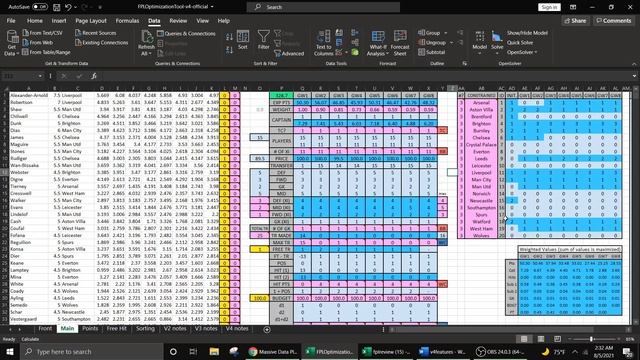640x360 pixels.
Task: Run the OpenSolver Solve button
Action: [x=497, y=40]
